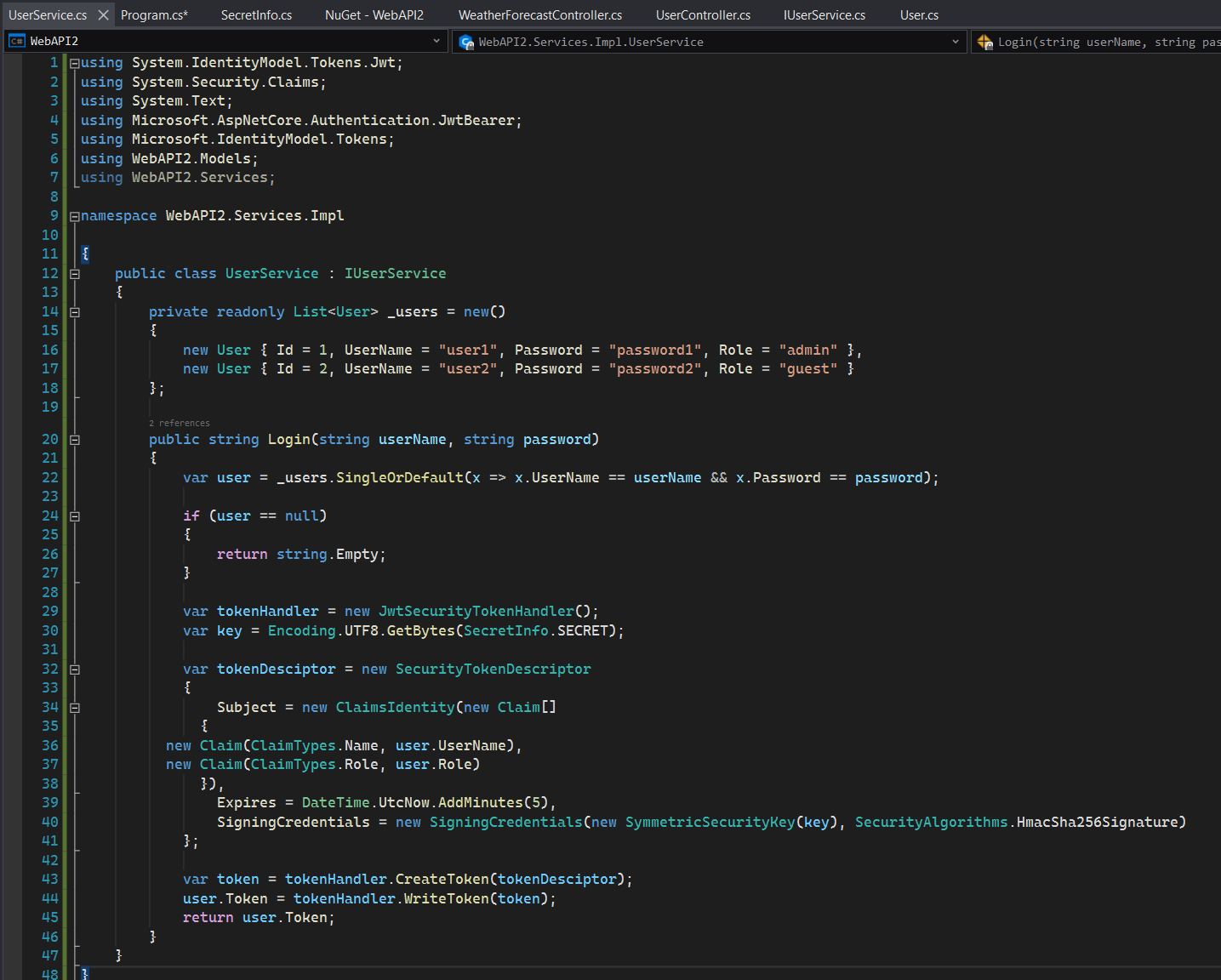Click the IUserService interface name
1221x980 pixels.
(395, 273)
